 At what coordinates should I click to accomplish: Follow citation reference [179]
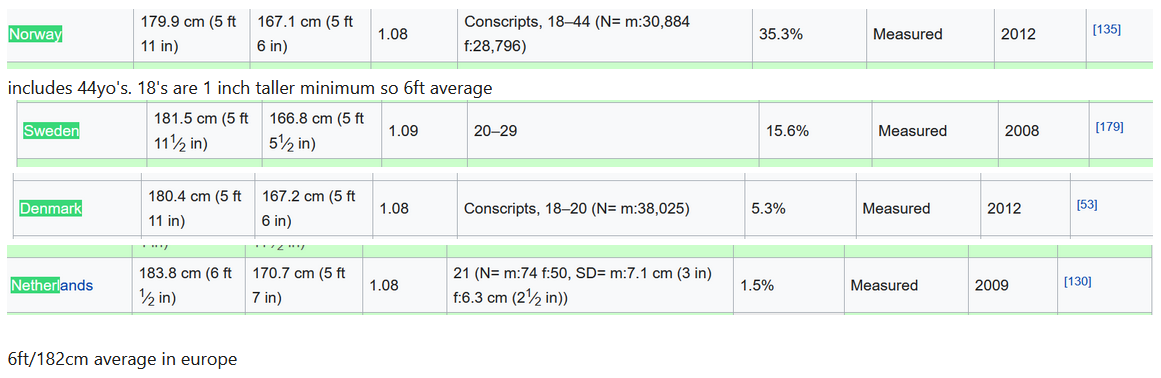(1109, 126)
